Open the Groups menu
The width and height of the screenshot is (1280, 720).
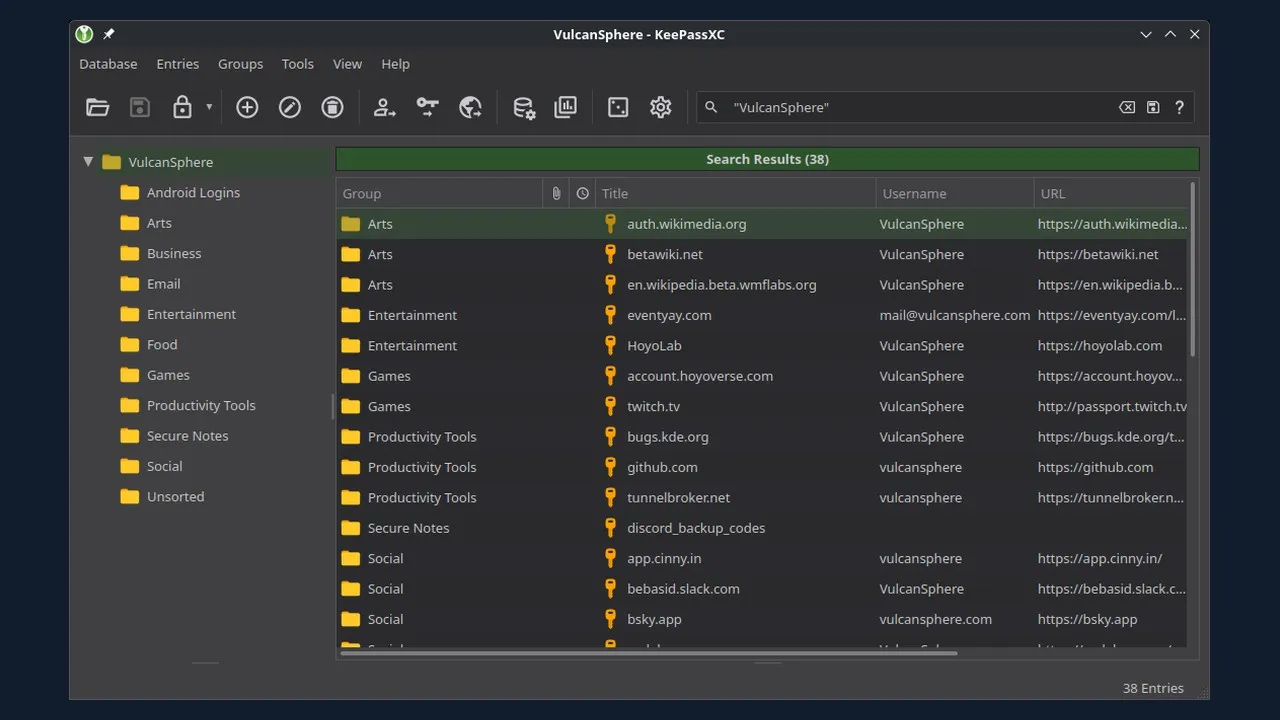coord(241,64)
